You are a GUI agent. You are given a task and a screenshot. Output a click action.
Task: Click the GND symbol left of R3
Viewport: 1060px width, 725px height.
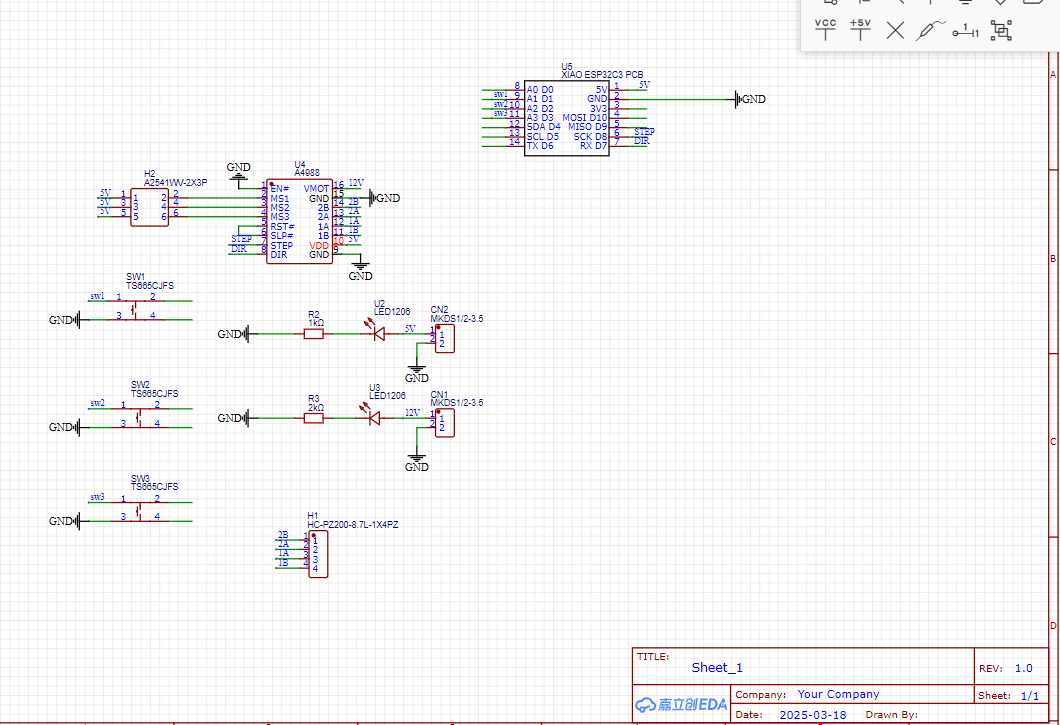click(233, 419)
